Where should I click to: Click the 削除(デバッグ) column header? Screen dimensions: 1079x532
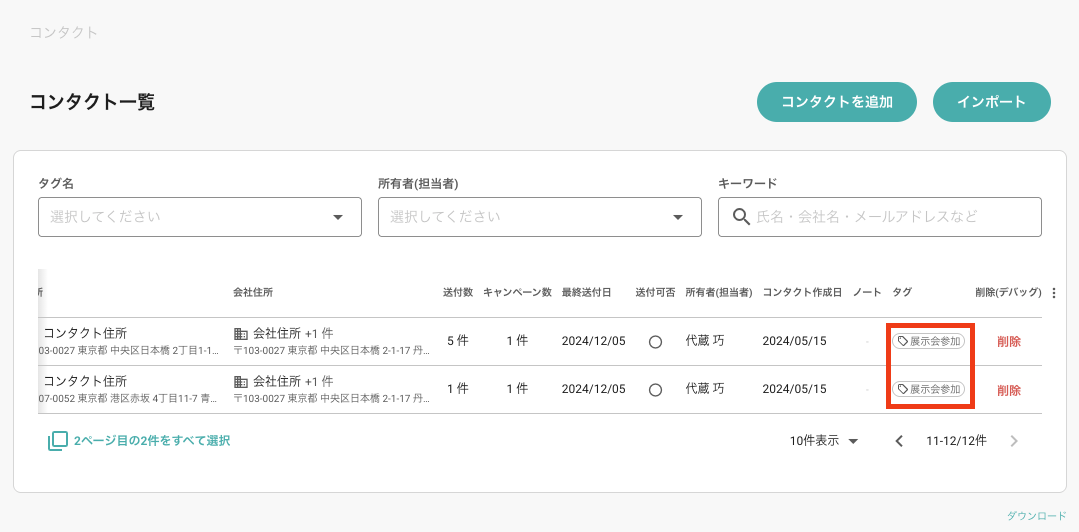[x=1008, y=292]
